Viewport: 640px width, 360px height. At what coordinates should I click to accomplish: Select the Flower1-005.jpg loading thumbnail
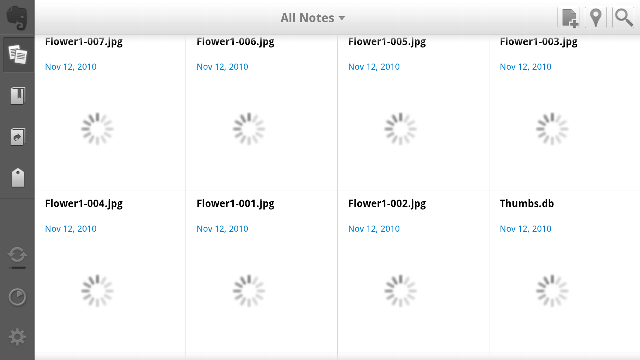[x=400, y=129]
